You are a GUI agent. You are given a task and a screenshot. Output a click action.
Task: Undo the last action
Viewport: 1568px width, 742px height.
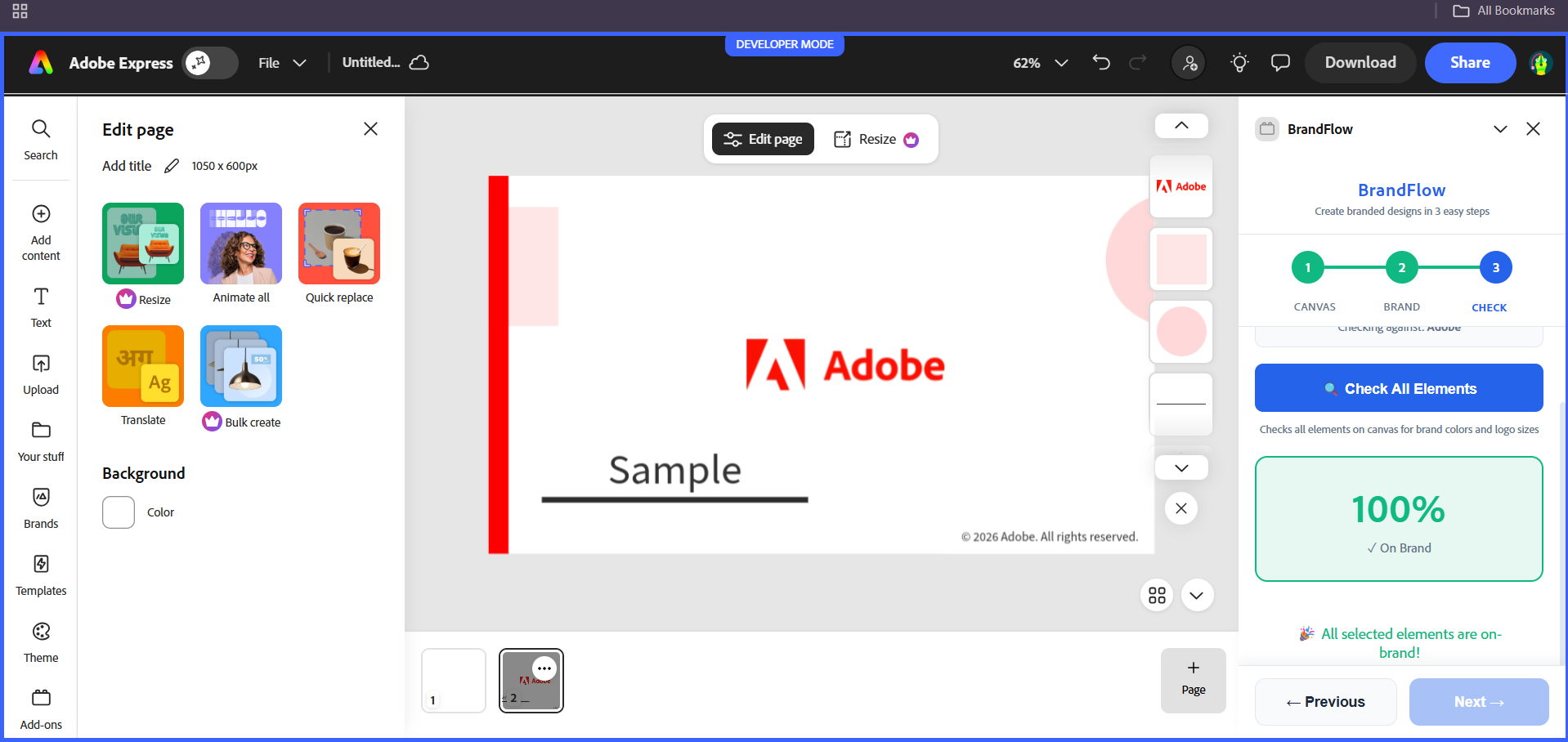point(1101,63)
